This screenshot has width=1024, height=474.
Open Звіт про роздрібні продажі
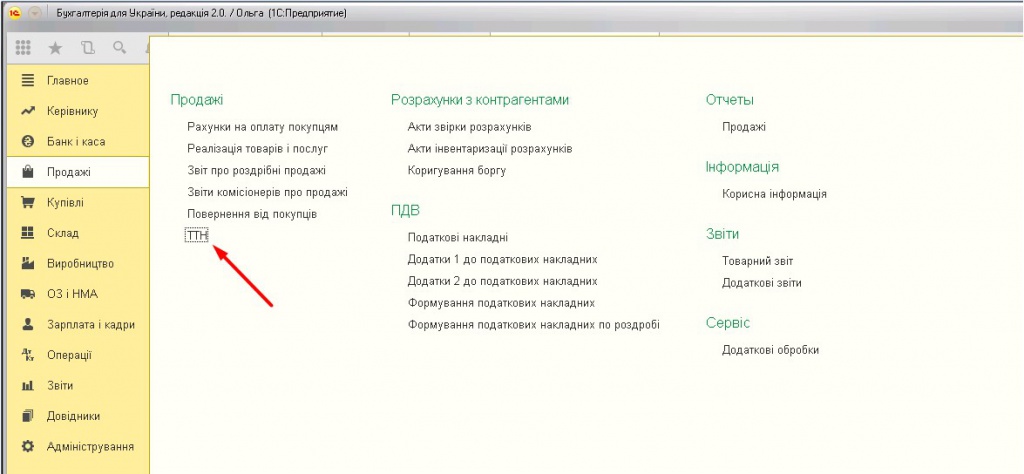[256, 170]
